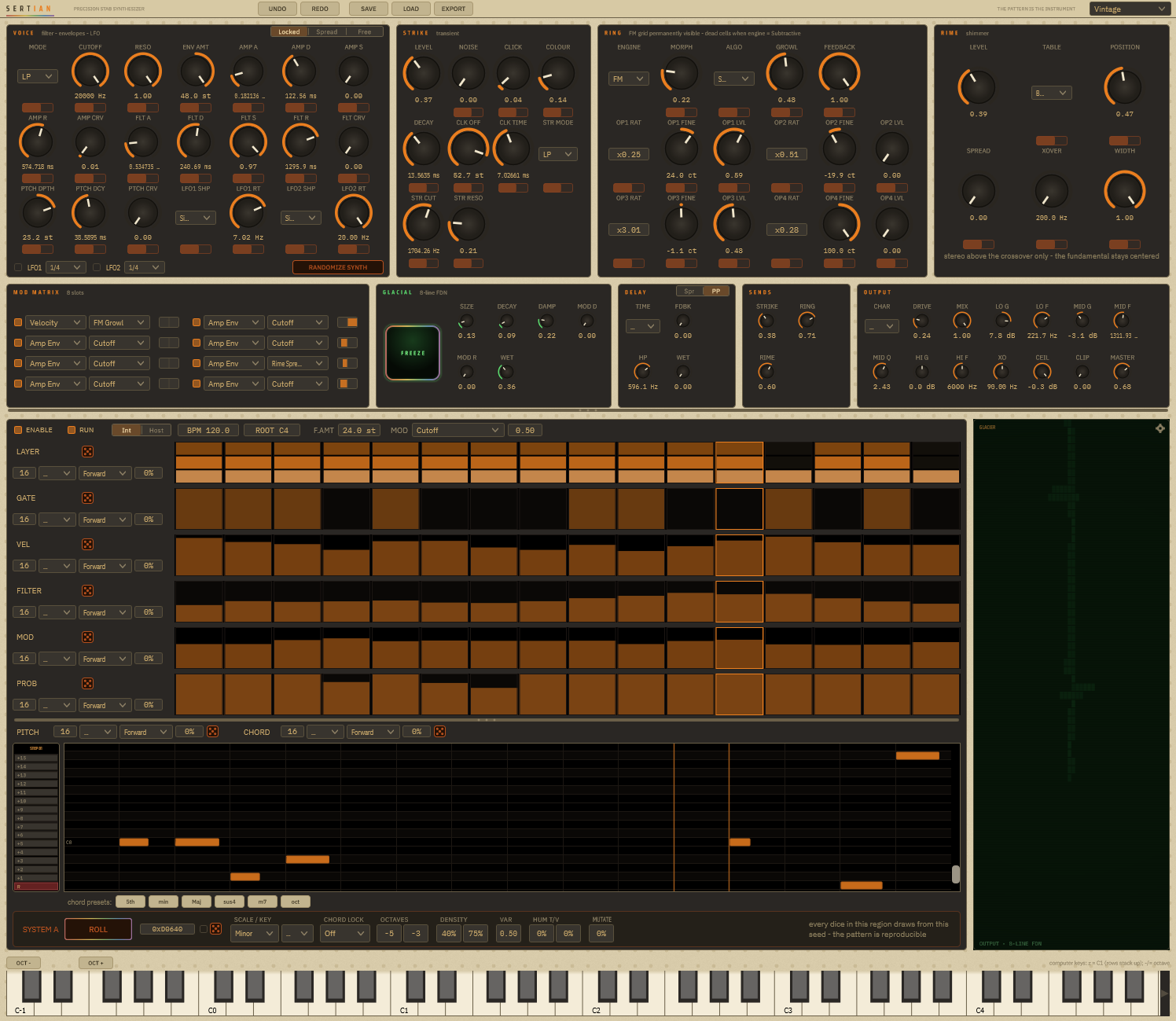Click the VEL lane randomize dice icon
This screenshot has height=1021, width=1176.
(x=88, y=545)
